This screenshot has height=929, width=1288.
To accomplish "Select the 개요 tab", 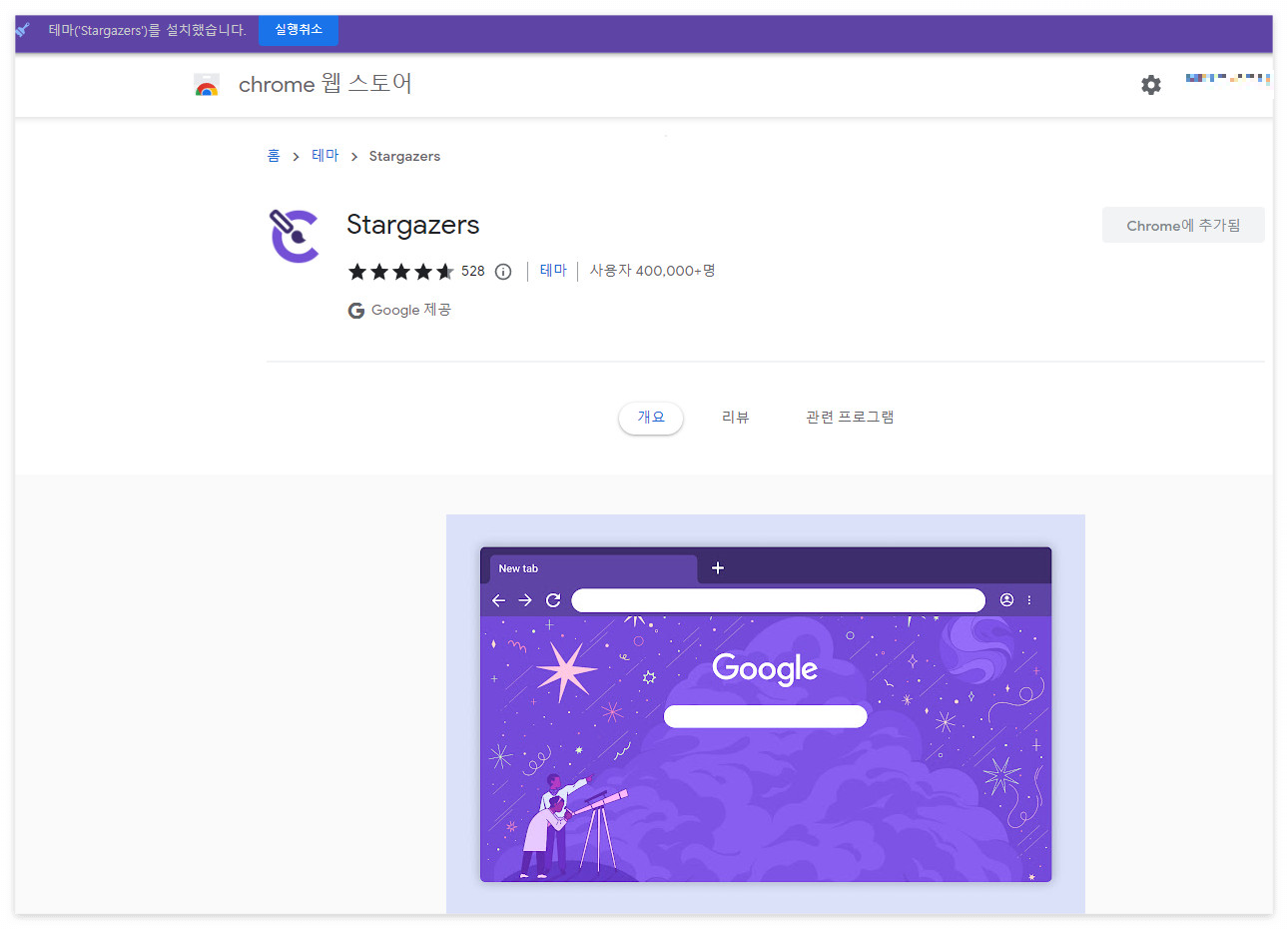I will [x=651, y=418].
